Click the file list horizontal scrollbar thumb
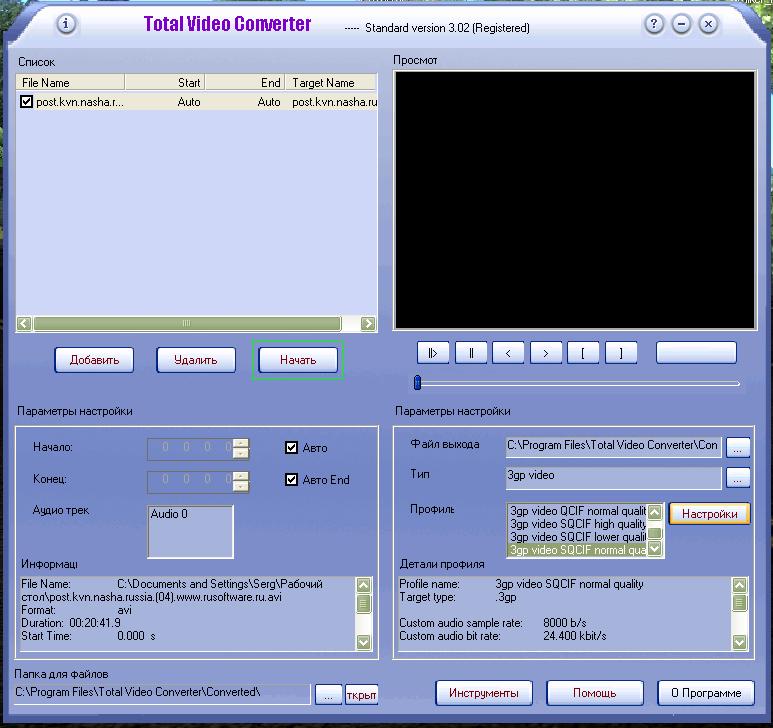The height and width of the screenshot is (728, 773). pos(187,323)
